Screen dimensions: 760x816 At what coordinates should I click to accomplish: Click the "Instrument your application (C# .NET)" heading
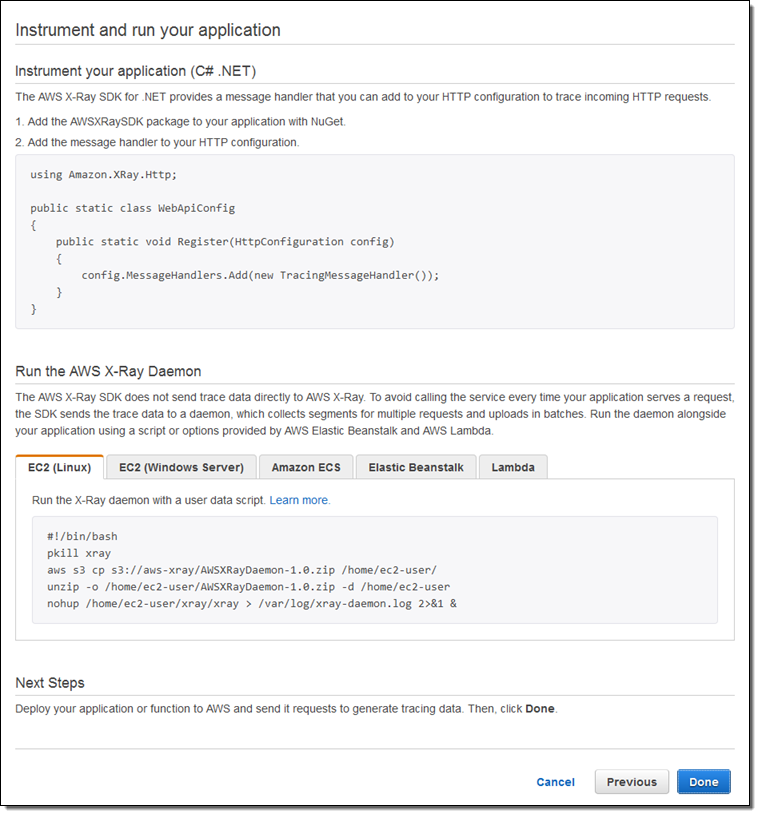point(137,71)
